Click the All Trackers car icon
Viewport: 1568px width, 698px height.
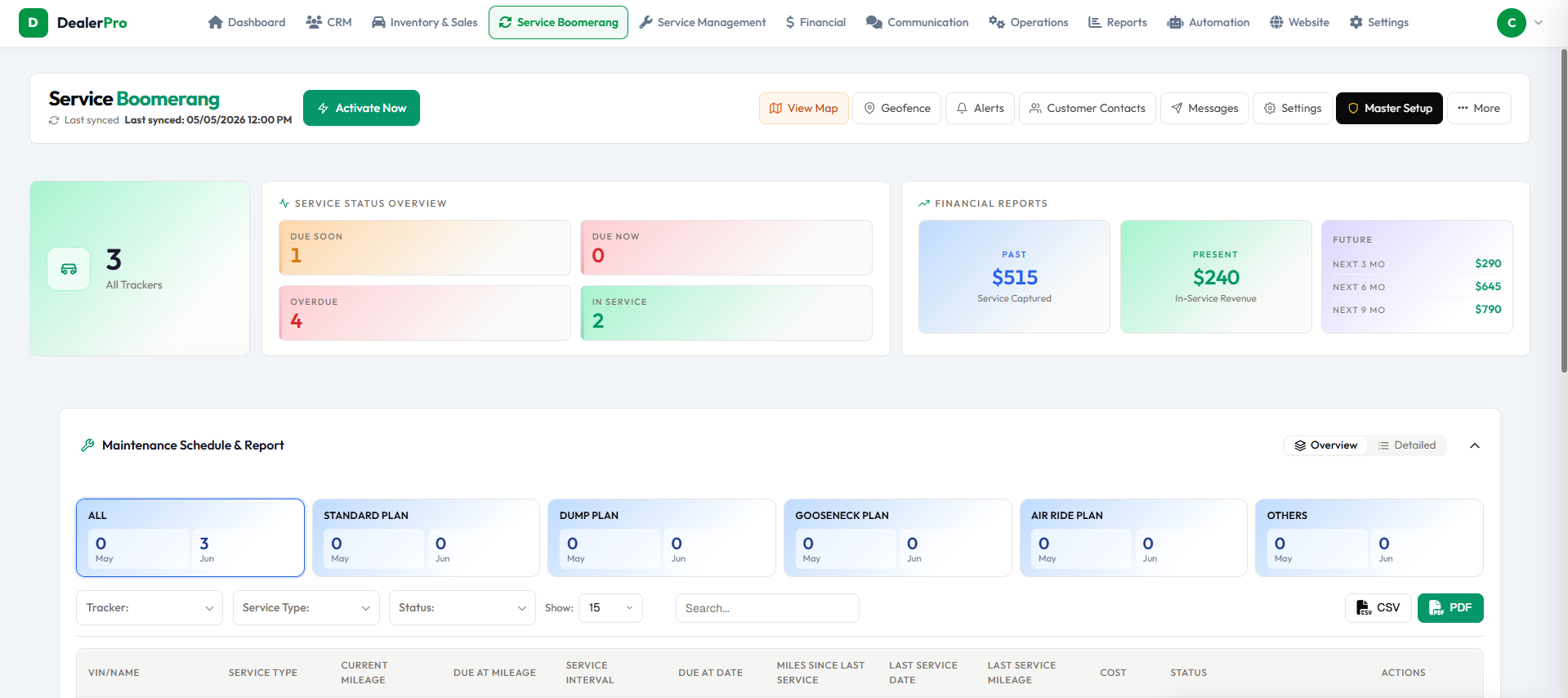[x=69, y=269]
